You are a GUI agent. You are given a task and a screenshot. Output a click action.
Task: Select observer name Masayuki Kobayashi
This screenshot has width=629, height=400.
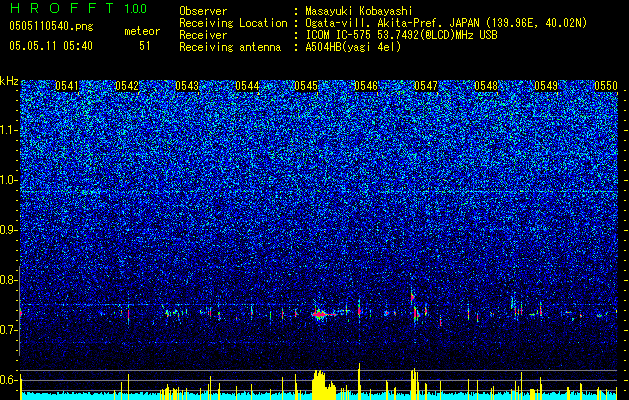[x=359, y=11]
